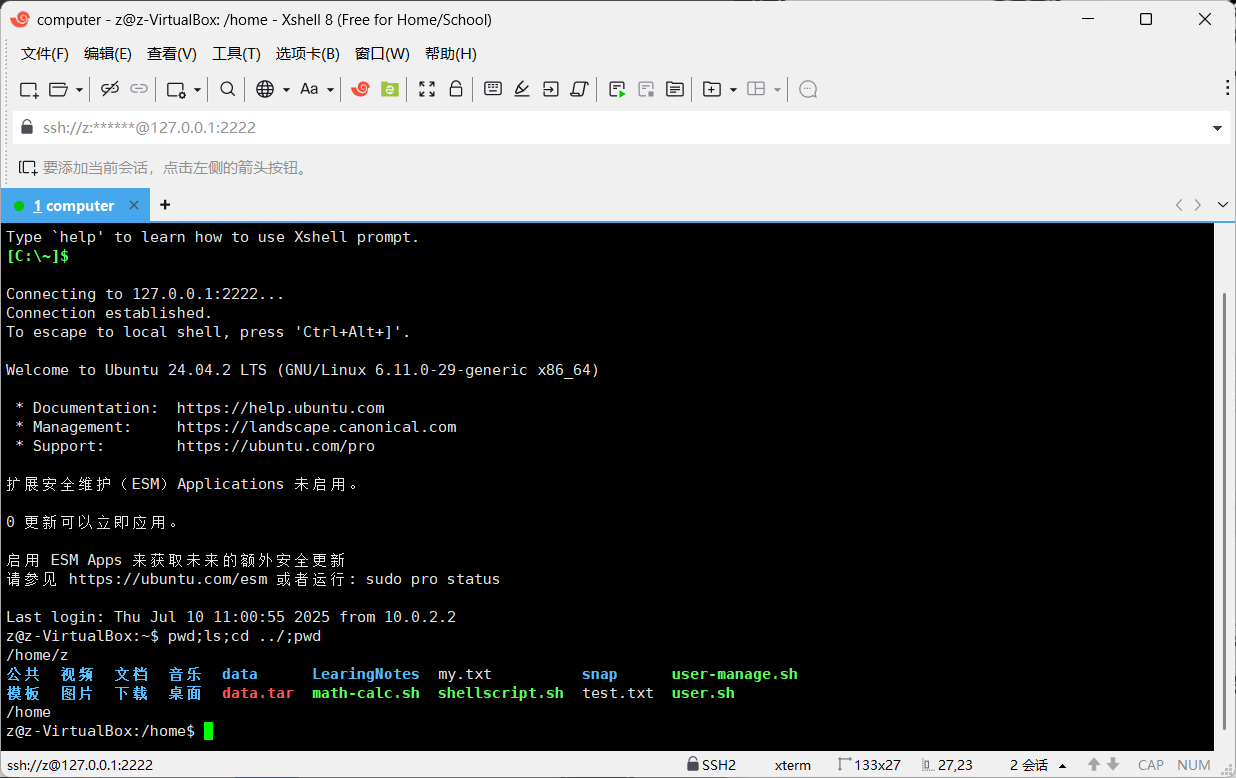The width and height of the screenshot is (1236, 778).
Task: Click the lock screen padlock icon
Action: pyautogui.click(x=456, y=89)
